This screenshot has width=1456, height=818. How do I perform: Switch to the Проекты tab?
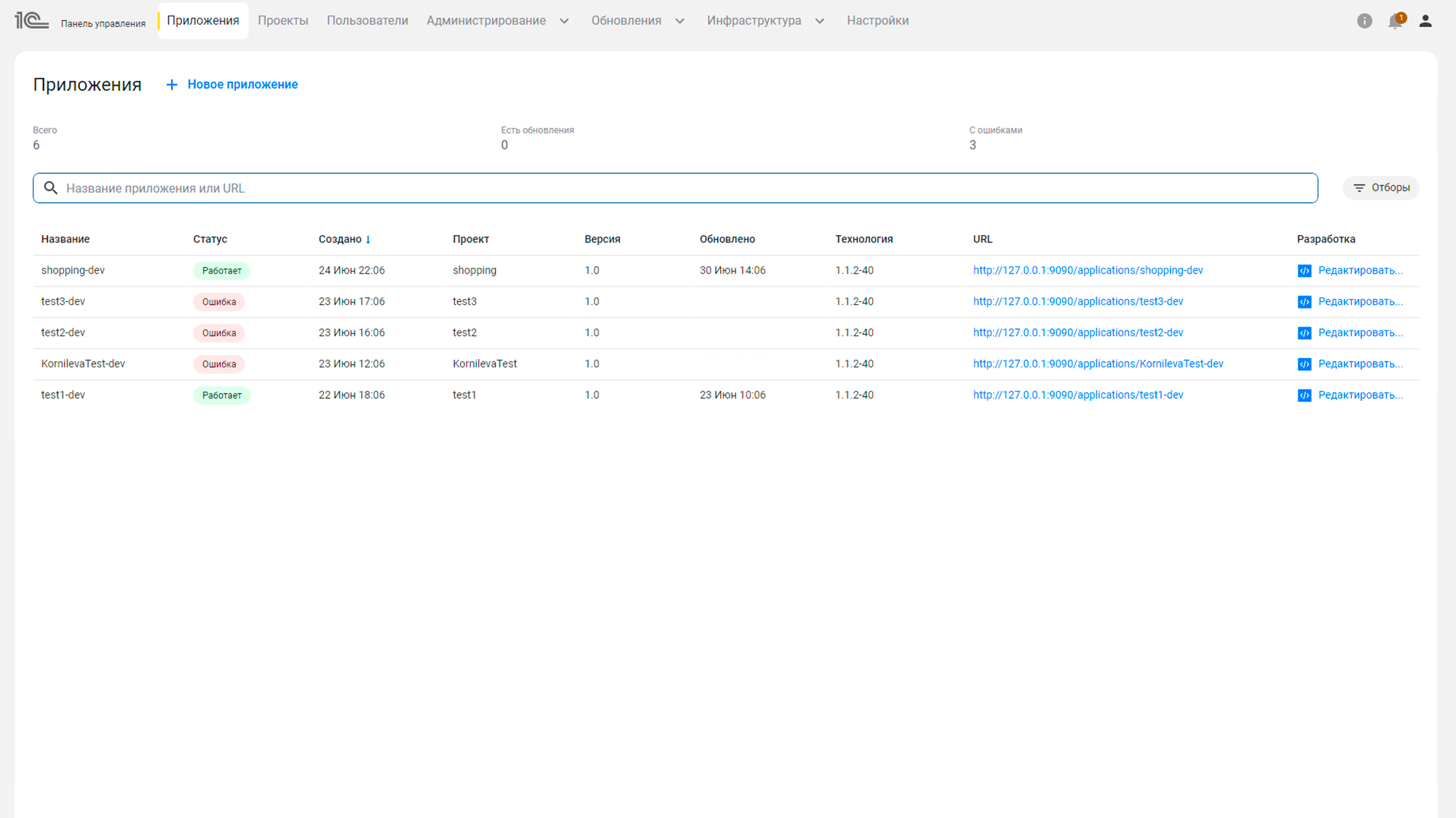pyautogui.click(x=283, y=21)
